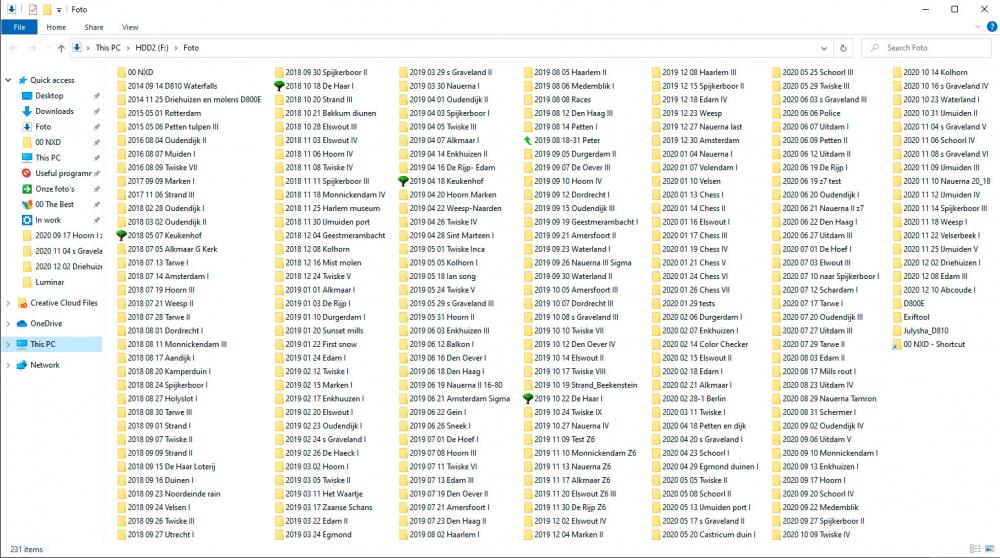Image resolution: width=1000 pixels, height=558 pixels.
Task: Select Network in the navigation pane
Action: coord(45,365)
